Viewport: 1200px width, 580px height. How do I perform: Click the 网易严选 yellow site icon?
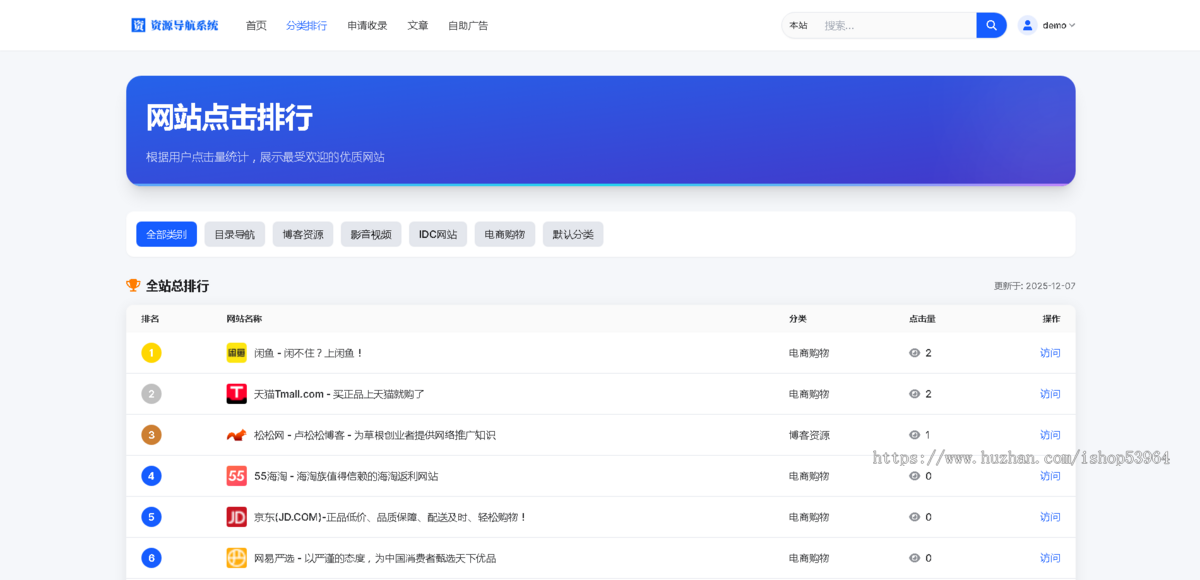[236, 558]
